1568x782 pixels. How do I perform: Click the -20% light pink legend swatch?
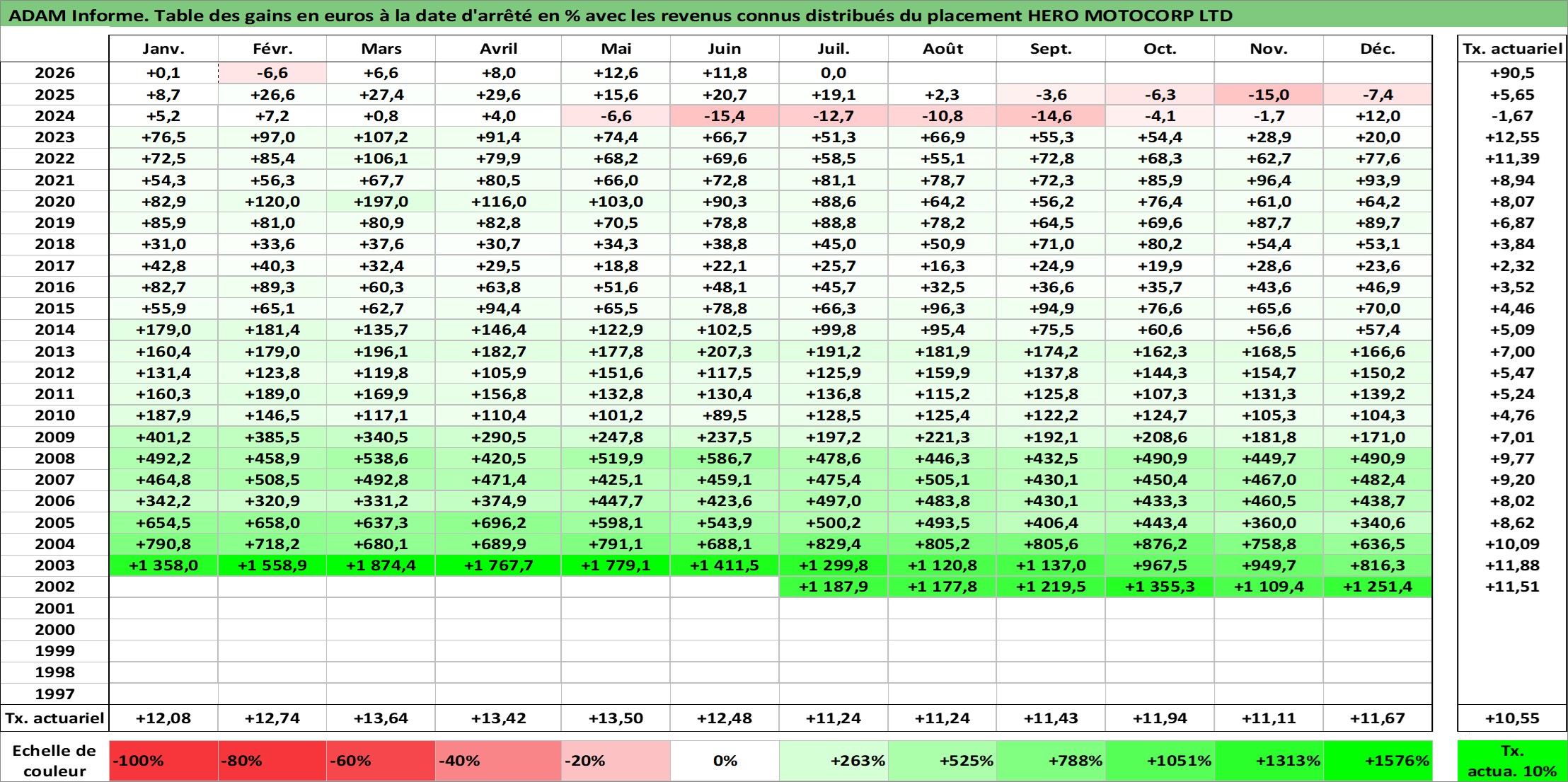coord(616,761)
